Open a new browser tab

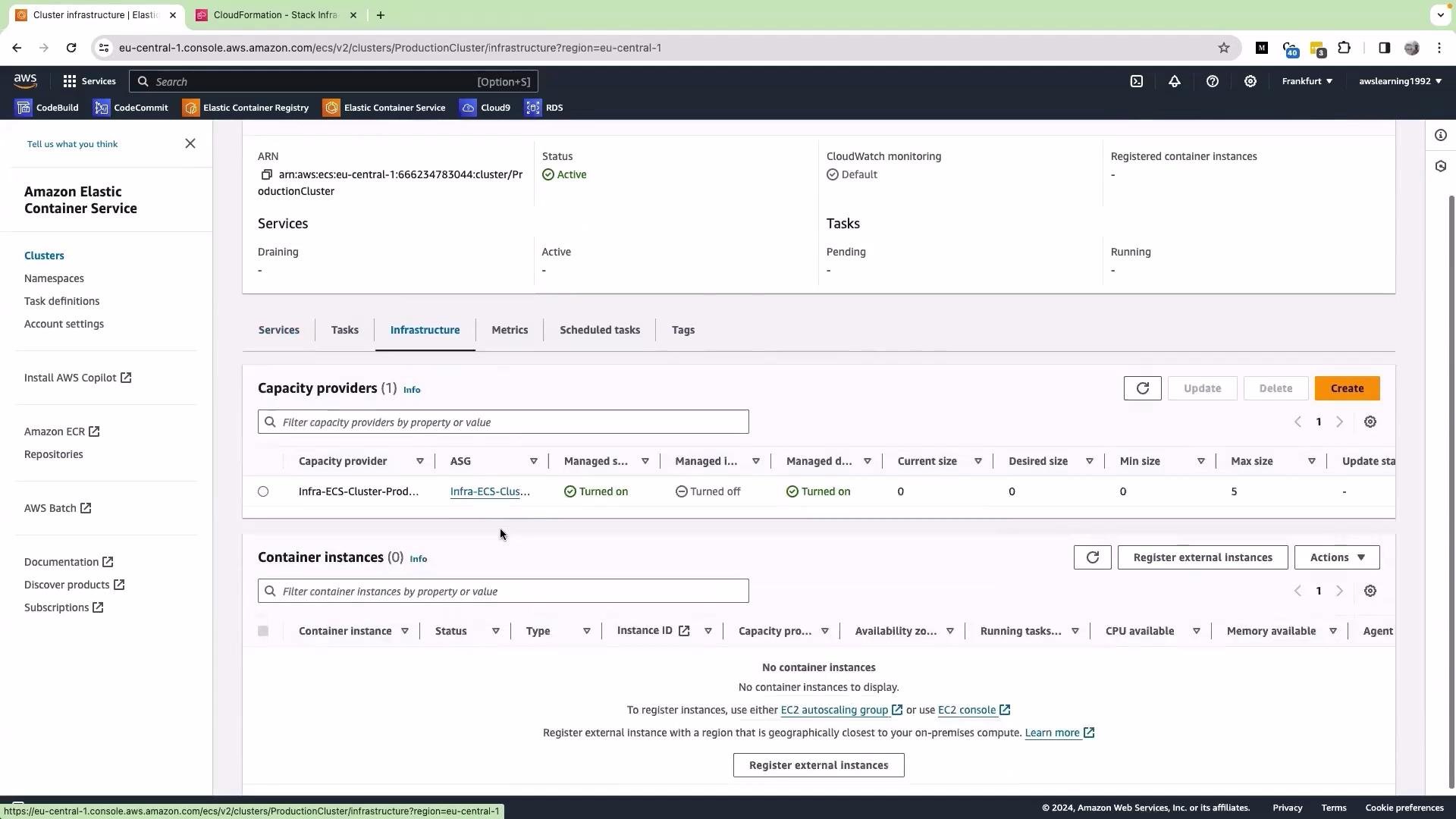pos(380,15)
